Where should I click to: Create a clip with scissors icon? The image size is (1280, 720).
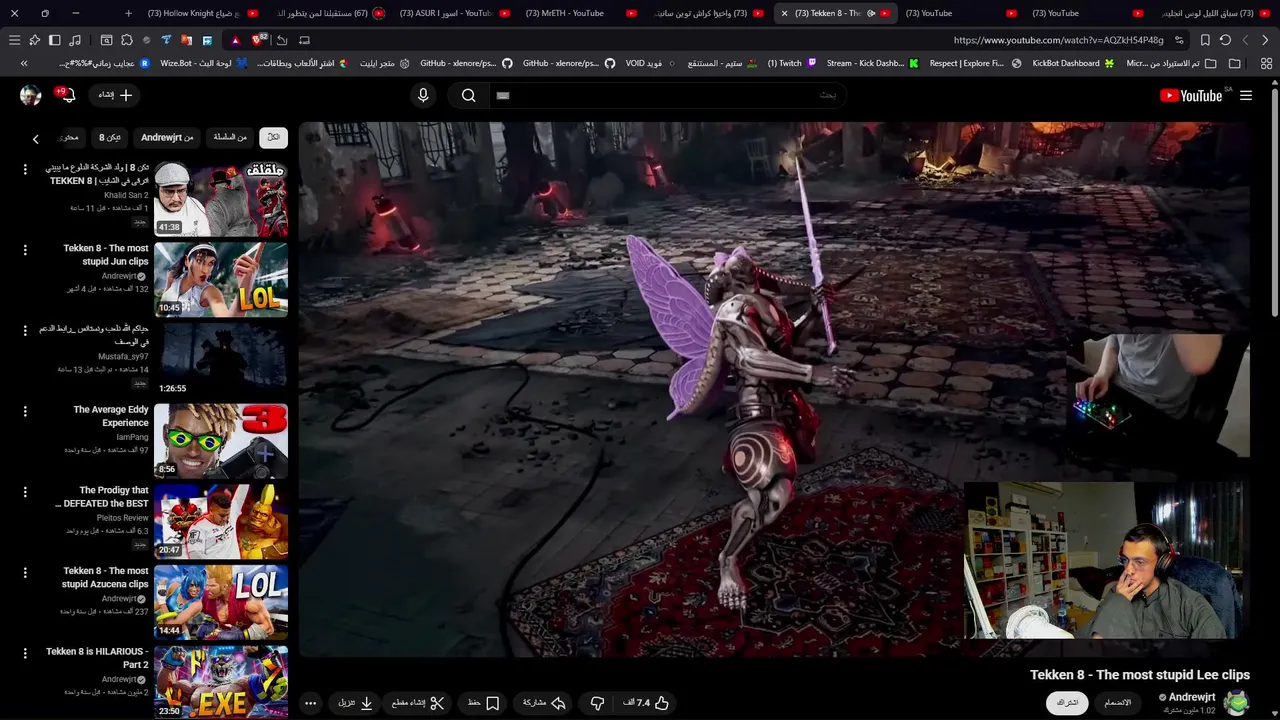[x=418, y=703]
